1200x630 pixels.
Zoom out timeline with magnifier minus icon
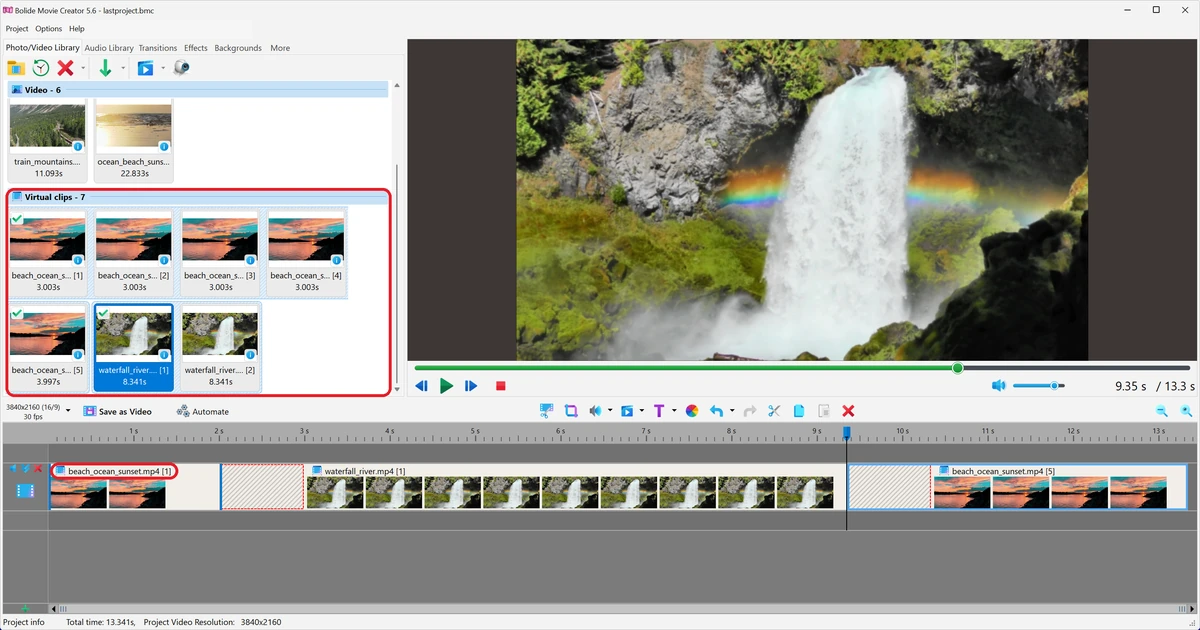1162,411
